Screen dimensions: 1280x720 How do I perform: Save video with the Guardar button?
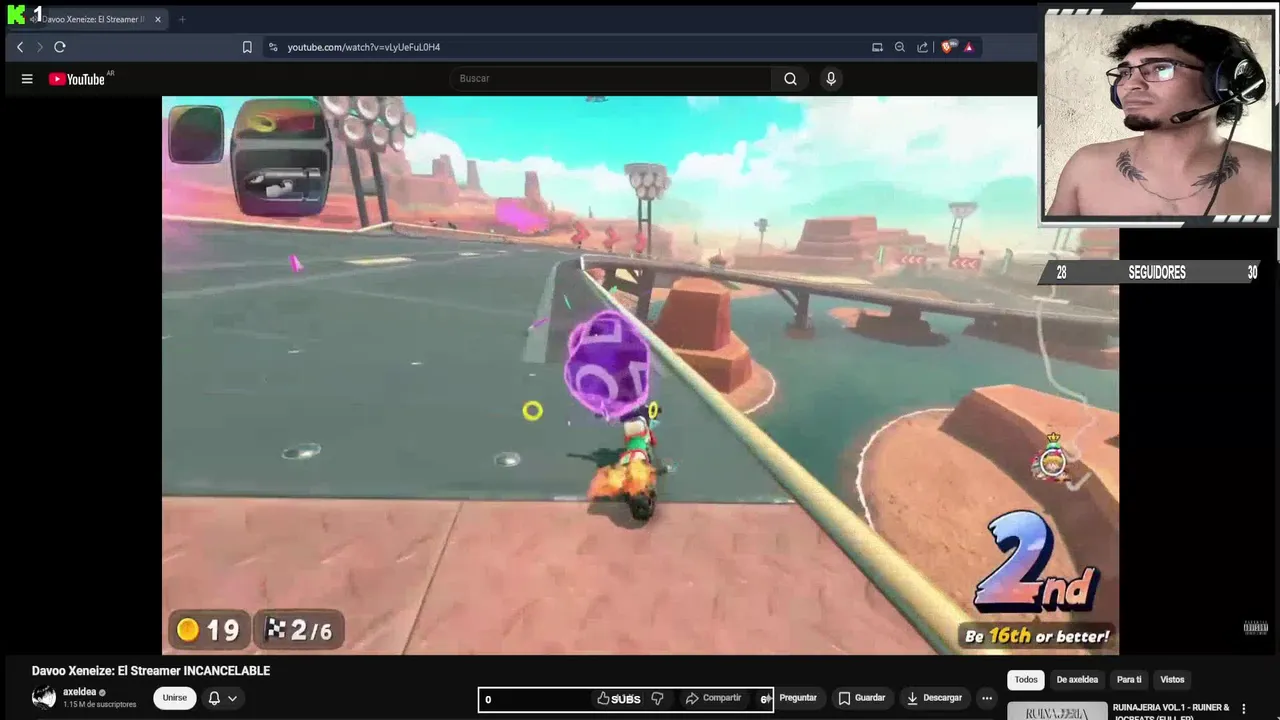click(862, 698)
